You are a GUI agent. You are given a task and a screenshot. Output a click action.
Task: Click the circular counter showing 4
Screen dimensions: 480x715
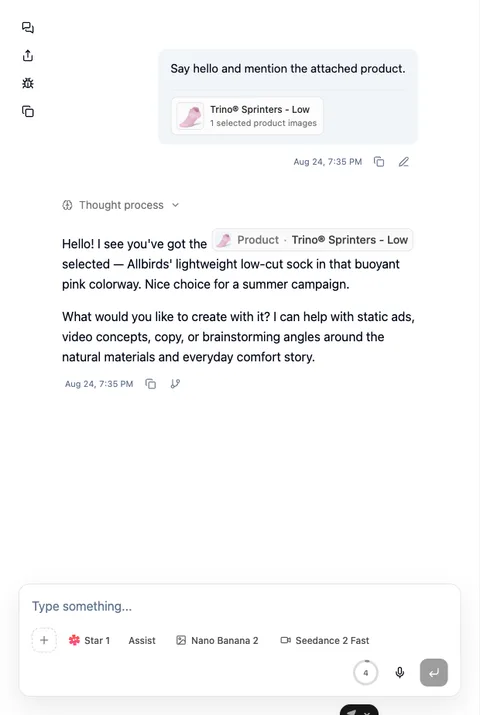(366, 673)
